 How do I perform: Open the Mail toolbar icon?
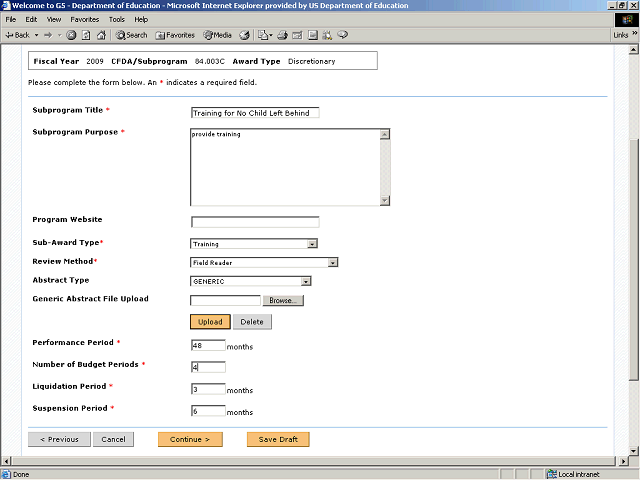tap(265, 35)
